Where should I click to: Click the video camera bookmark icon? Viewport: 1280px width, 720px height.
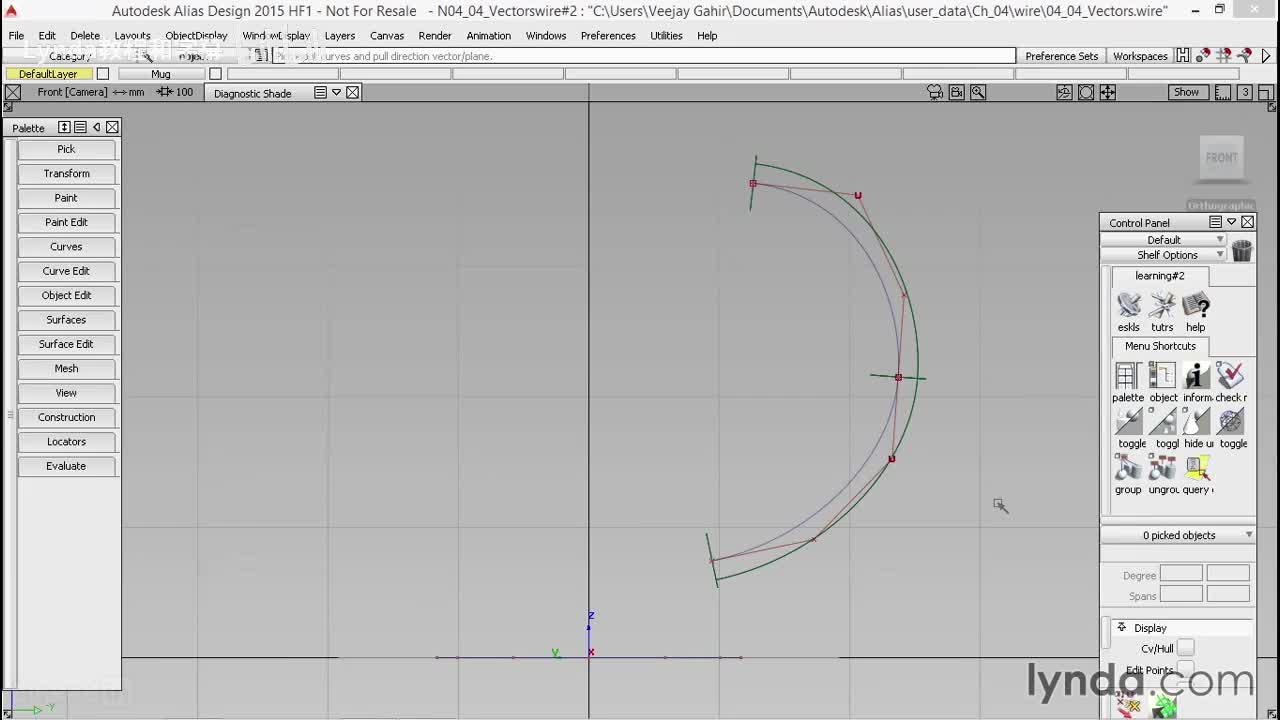[957, 92]
